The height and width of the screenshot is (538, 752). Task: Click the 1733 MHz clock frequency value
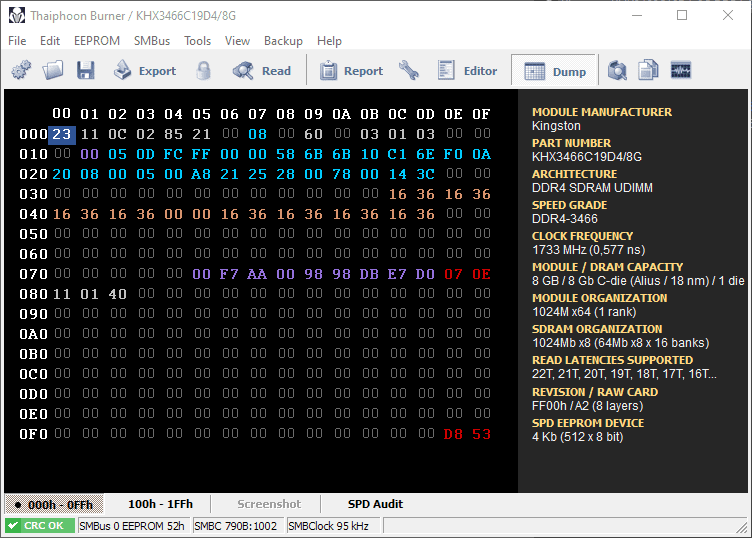pyautogui.click(x=588, y=250)
